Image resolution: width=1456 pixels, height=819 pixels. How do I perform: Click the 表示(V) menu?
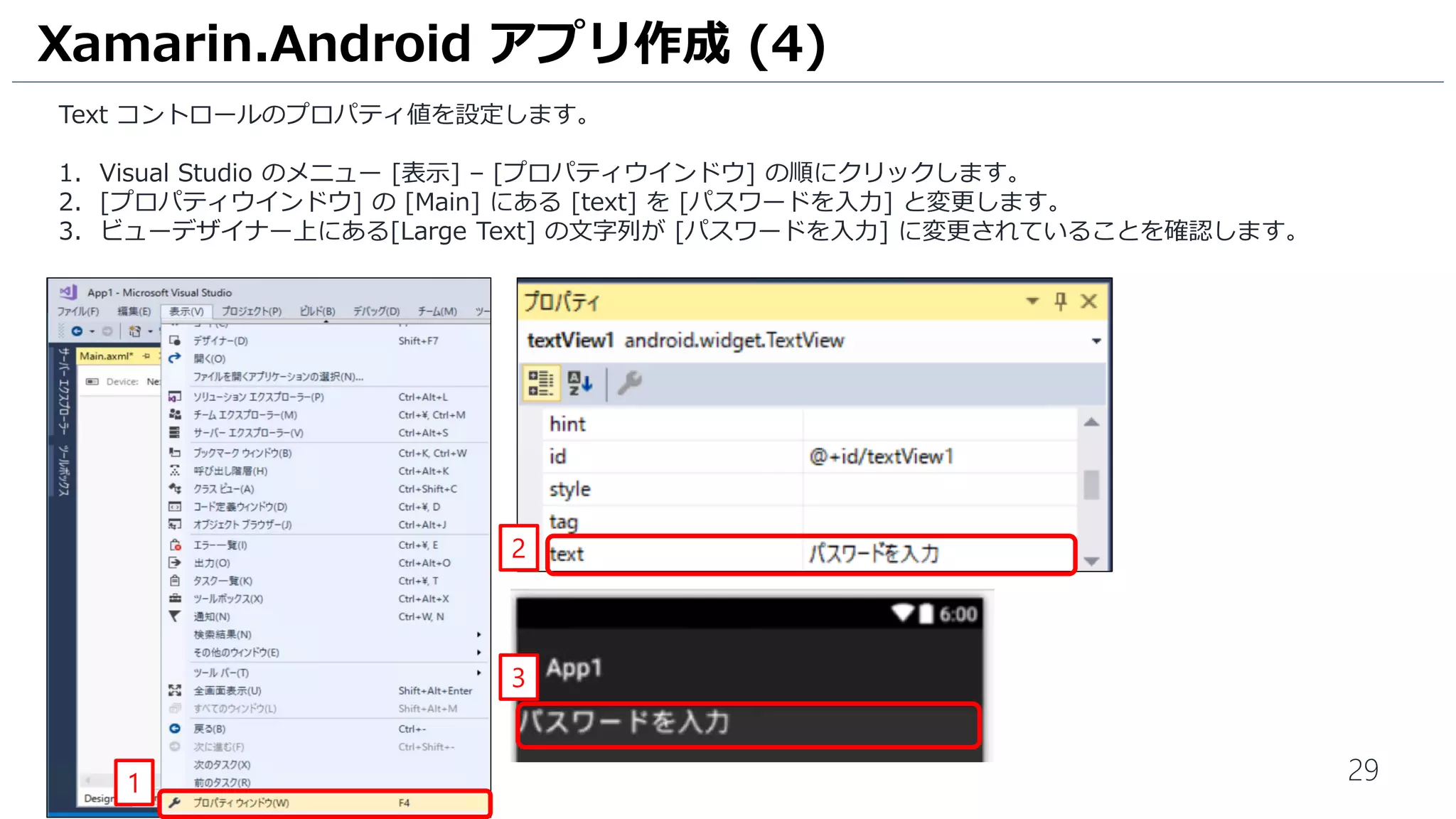click(x=186, y=311)
